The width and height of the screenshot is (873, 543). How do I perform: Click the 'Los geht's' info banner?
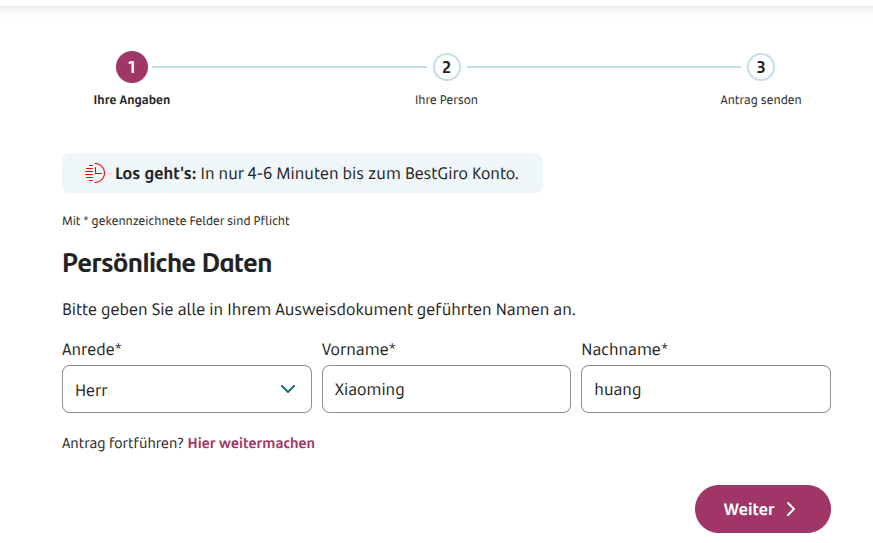(302, 173)
